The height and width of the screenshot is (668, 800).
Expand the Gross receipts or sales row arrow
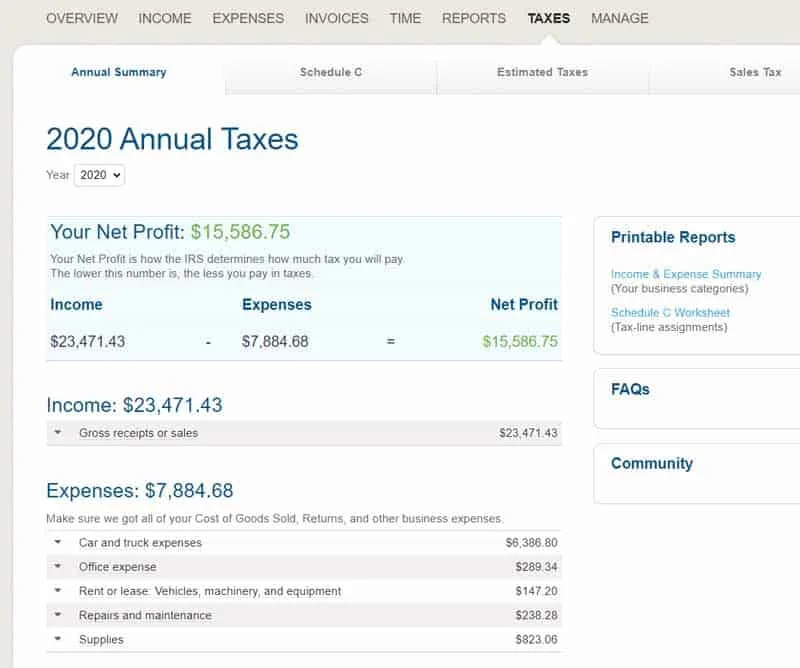[x=58, y=433]
